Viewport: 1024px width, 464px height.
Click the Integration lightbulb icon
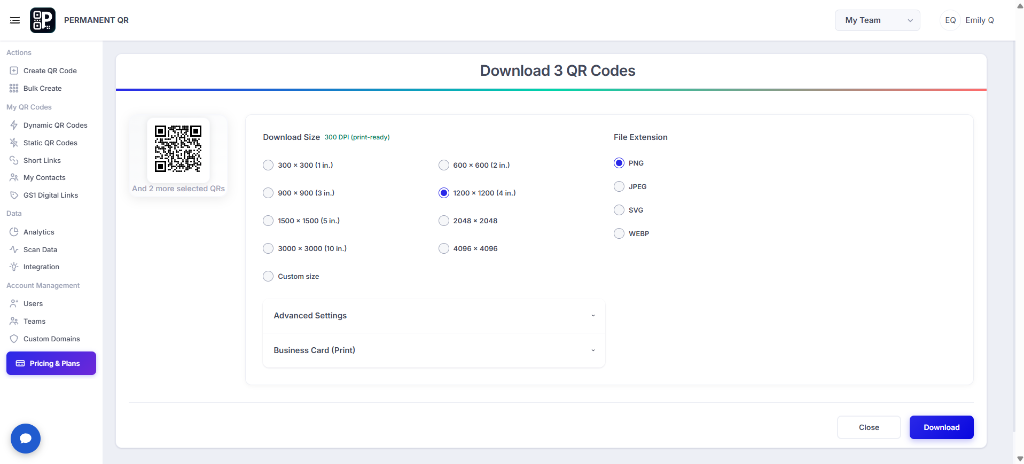[14, 267]
